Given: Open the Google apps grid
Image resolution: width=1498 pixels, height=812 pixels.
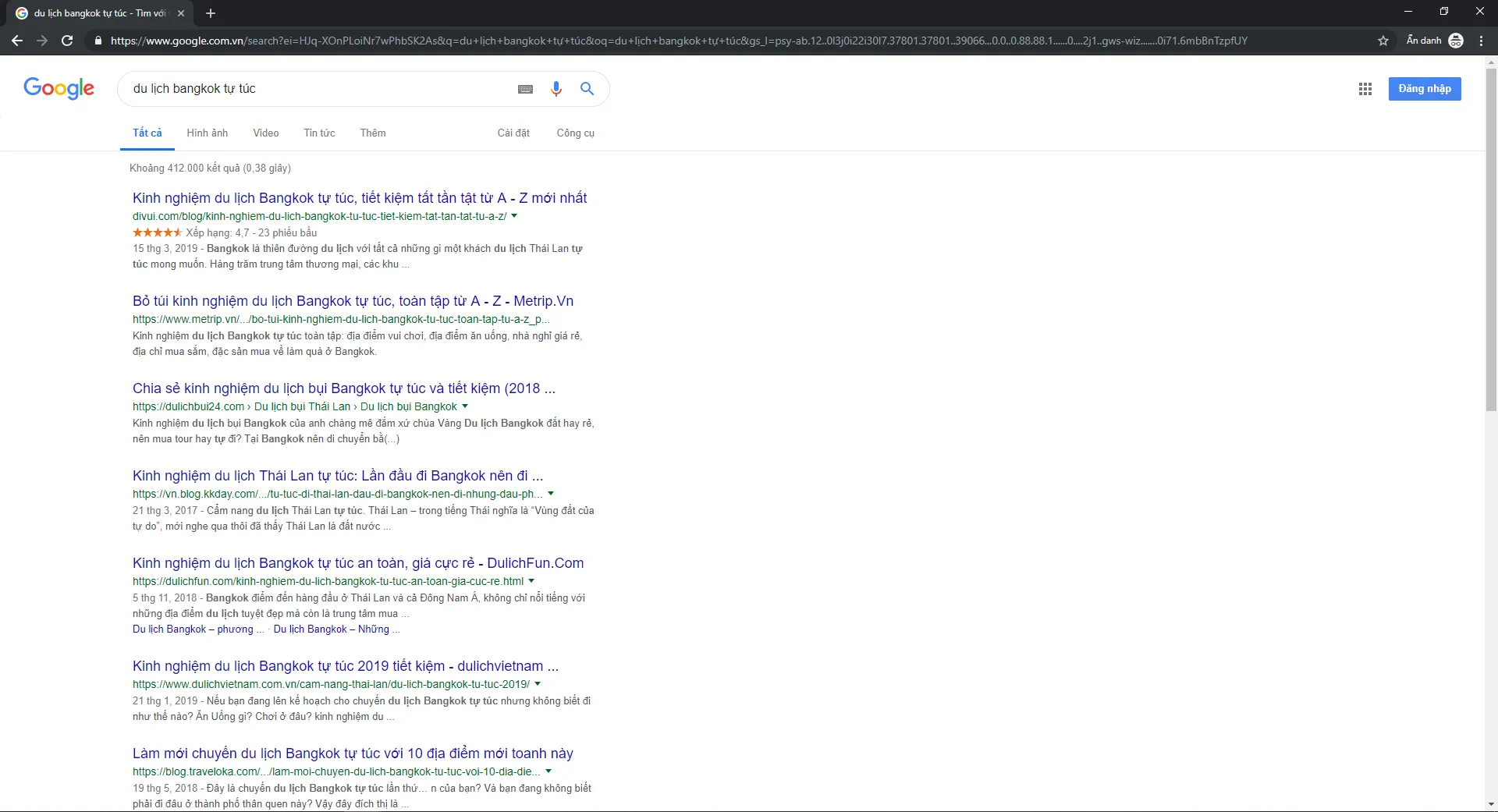Looking at the screenshot, I should point(1365,89).
